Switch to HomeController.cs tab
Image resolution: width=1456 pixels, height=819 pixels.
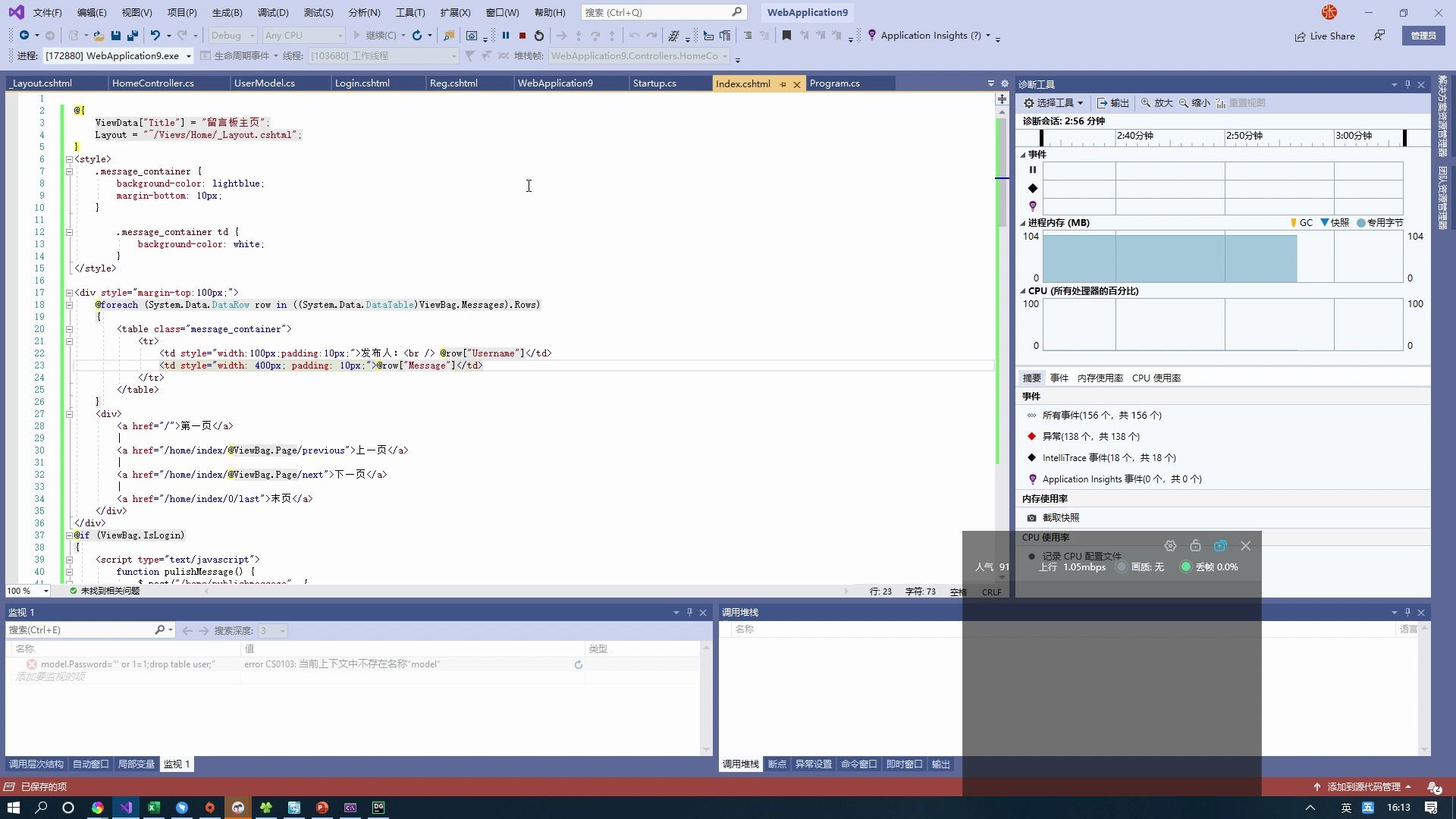click(x=153, y=83)
